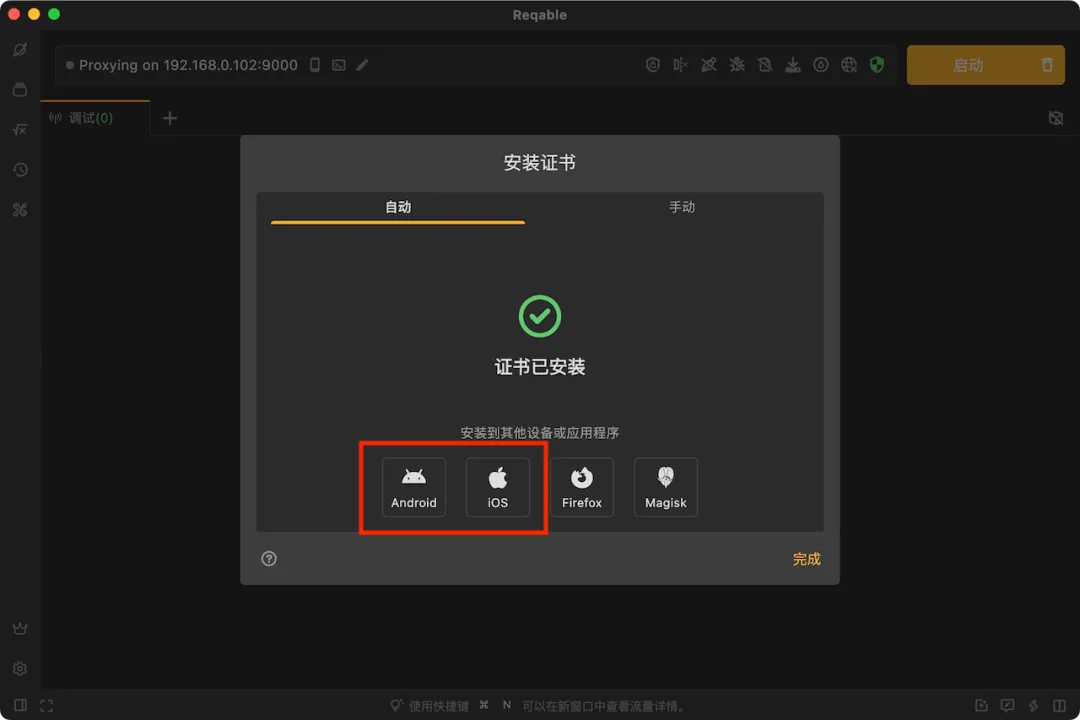
Task: Open the sidebar collection box icon
Action: pyautogui.click(x=20, y=90)
